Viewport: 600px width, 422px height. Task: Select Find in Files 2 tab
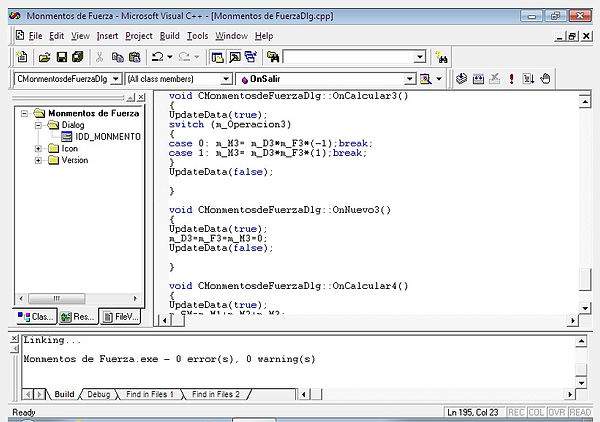tap(216, 394)
